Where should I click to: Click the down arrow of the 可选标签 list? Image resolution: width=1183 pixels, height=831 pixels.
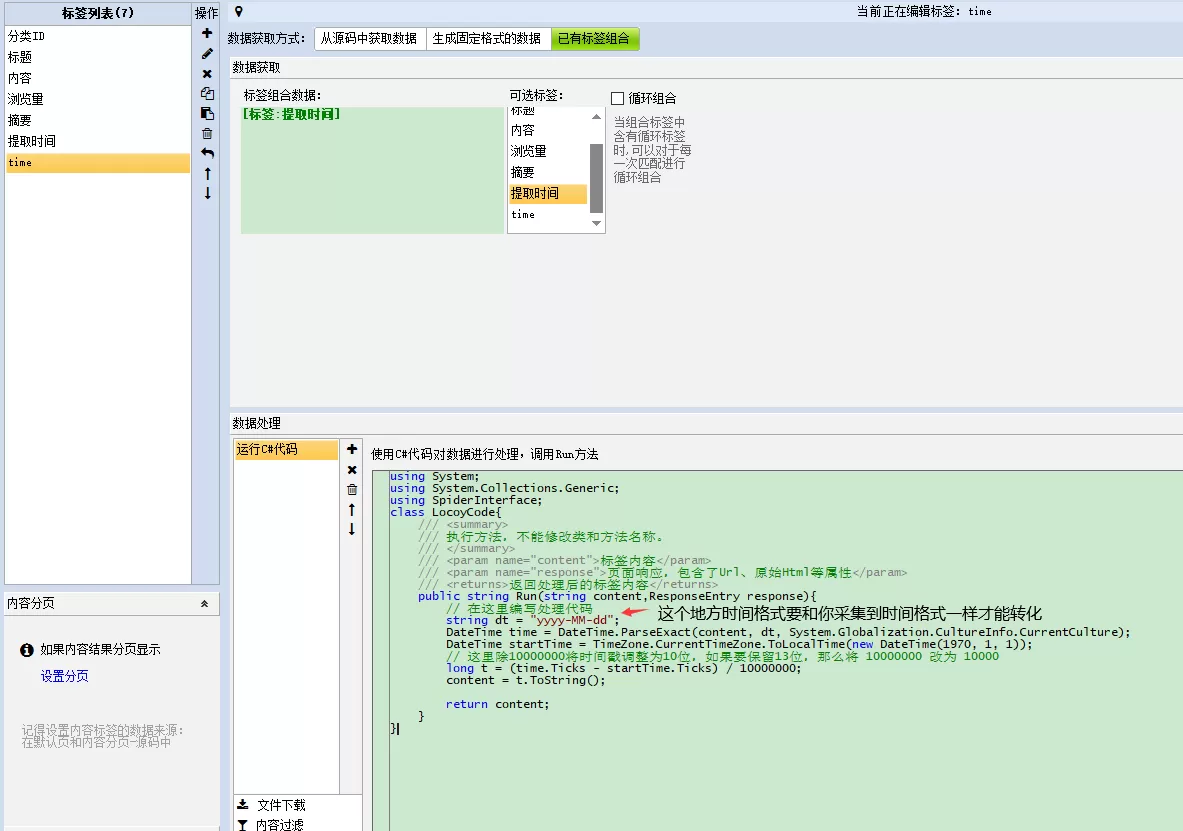coord(597,223)
